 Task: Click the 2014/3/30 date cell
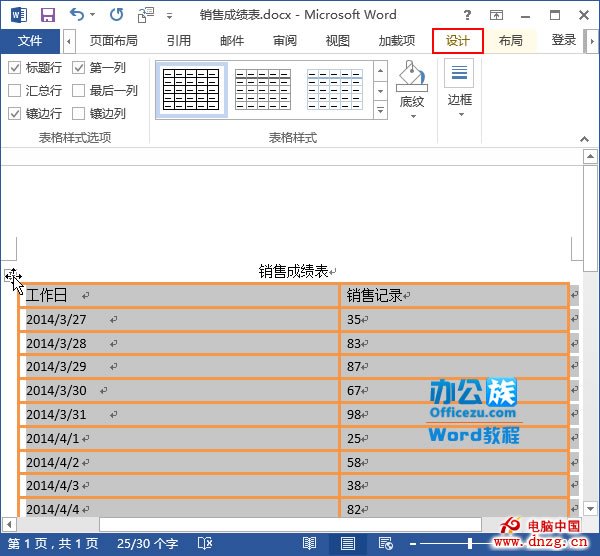pos(179,391)
